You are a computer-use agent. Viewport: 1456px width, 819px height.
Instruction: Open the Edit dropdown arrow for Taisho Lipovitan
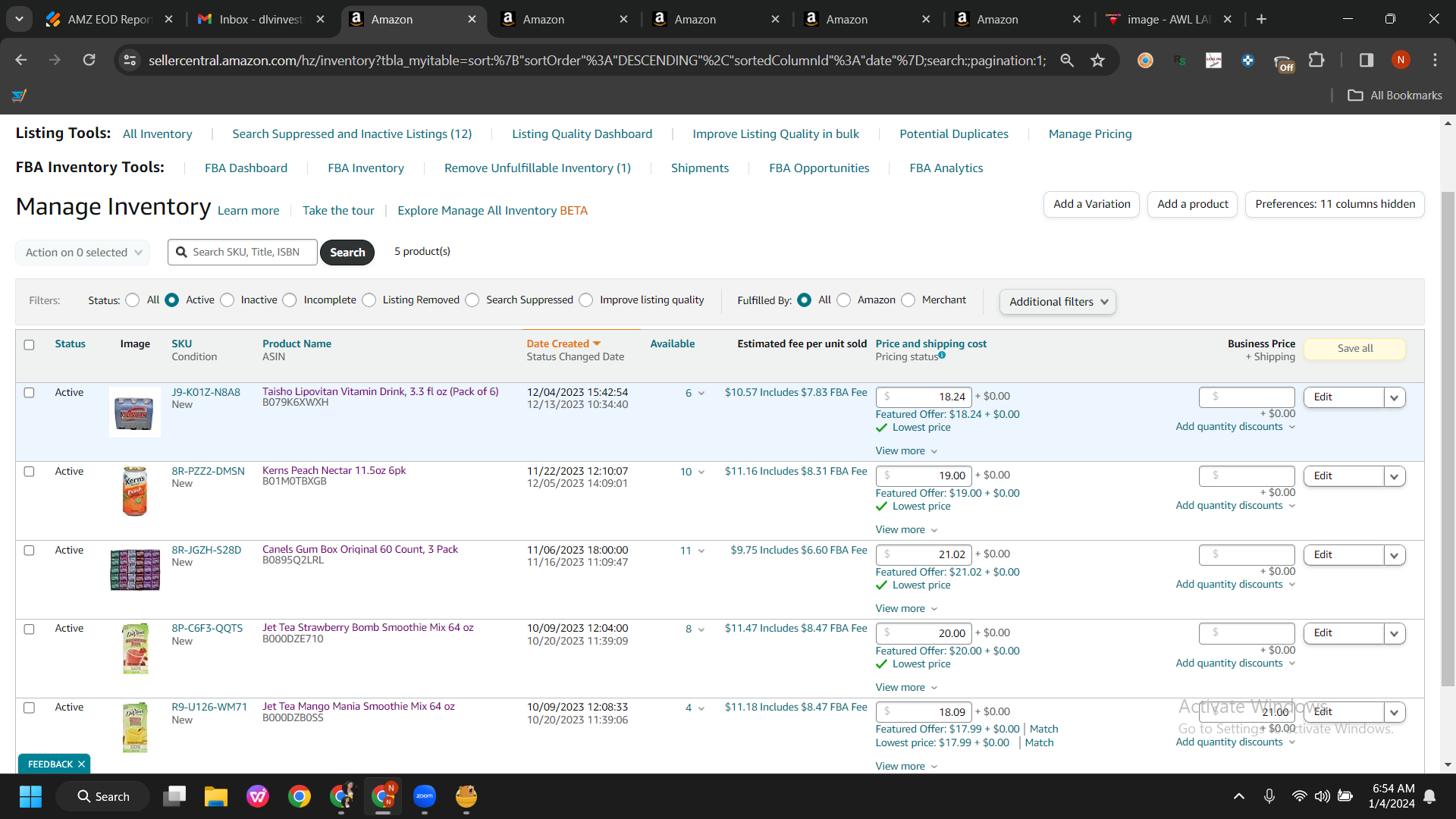pos(1394,397)
